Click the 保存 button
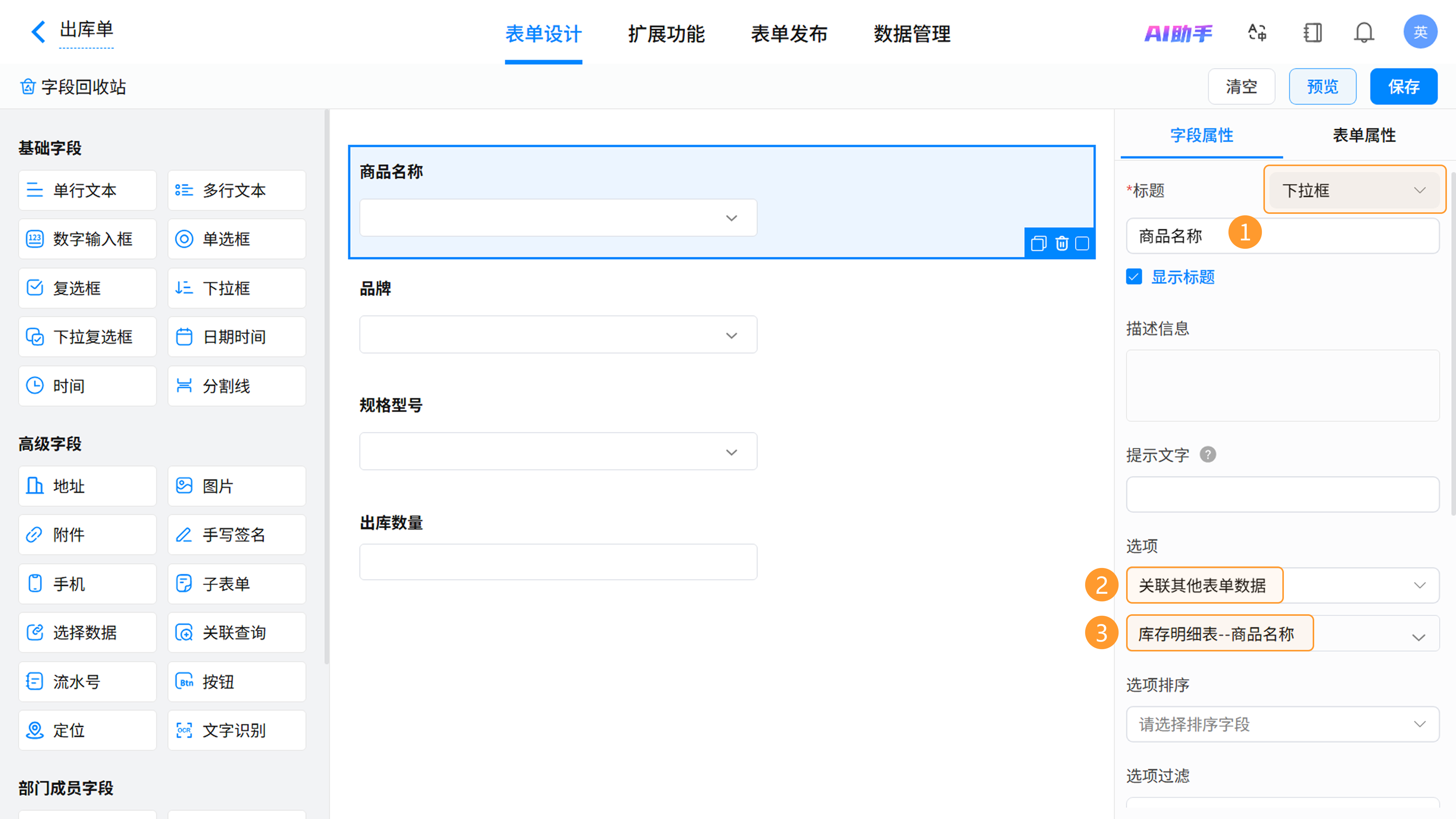The image size is (1456, 819). tap(1403, 86)
